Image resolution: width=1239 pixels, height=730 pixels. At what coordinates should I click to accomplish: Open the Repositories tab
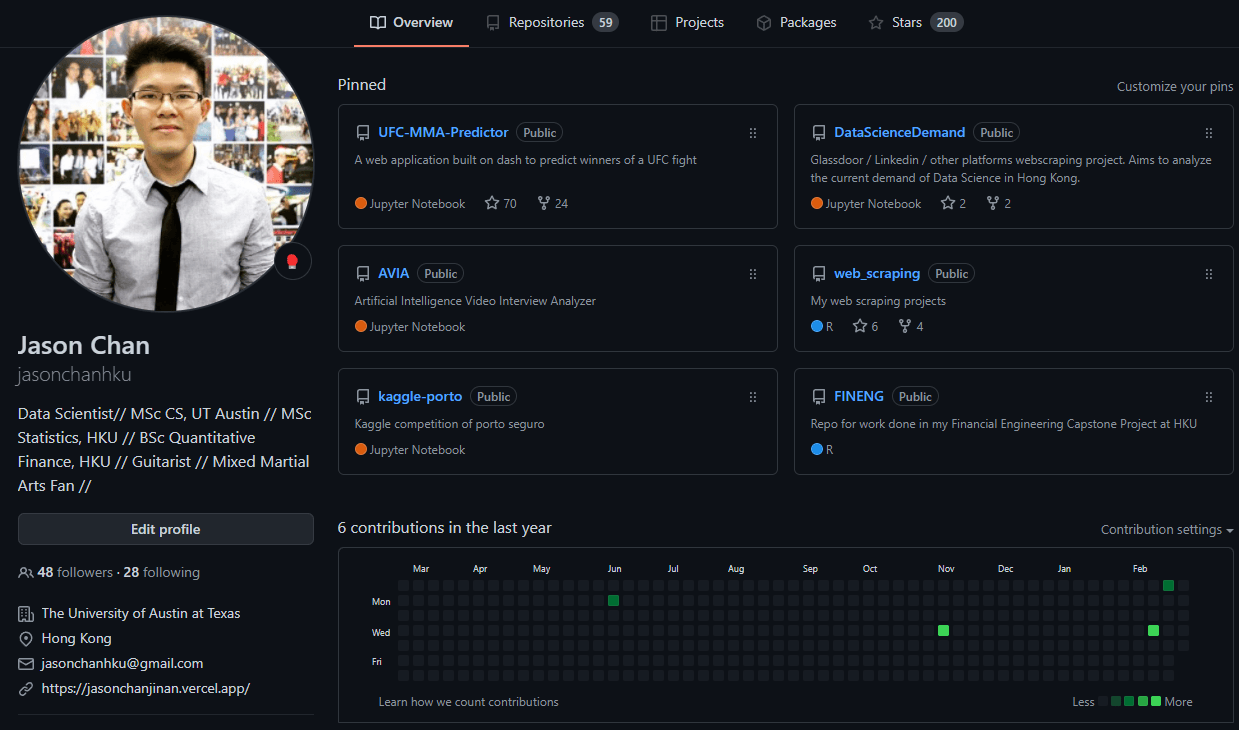point(552,22)
